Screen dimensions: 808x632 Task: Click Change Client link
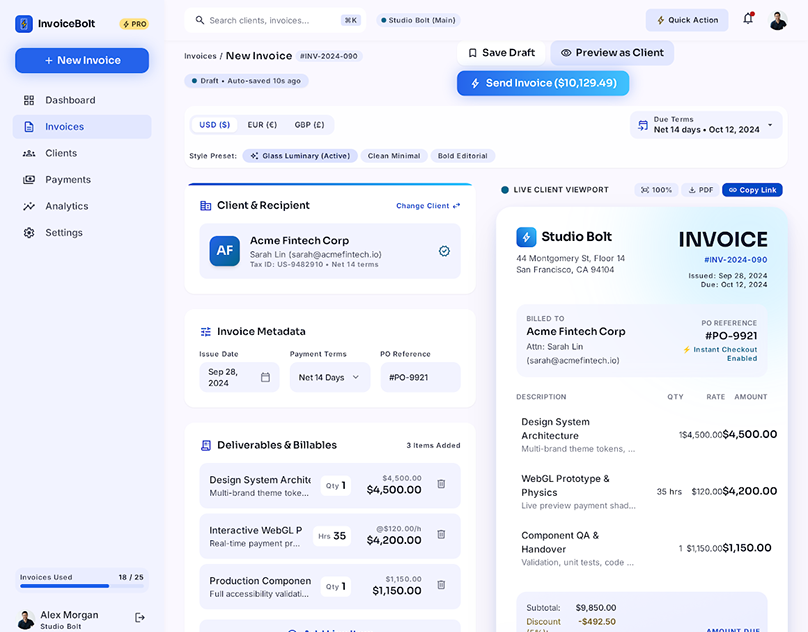[428, 206]
